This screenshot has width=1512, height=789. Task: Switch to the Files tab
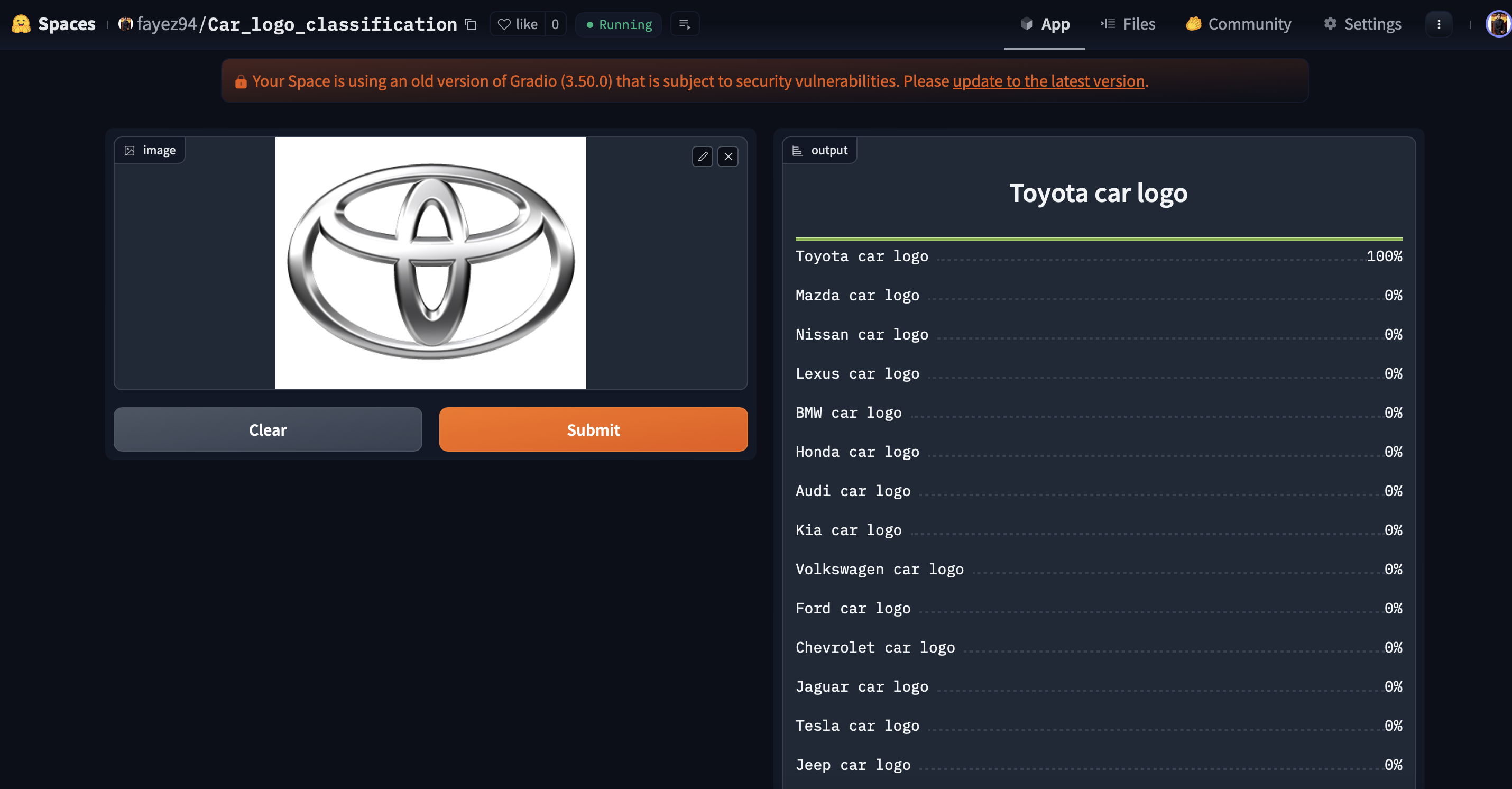pos(1128,24)
